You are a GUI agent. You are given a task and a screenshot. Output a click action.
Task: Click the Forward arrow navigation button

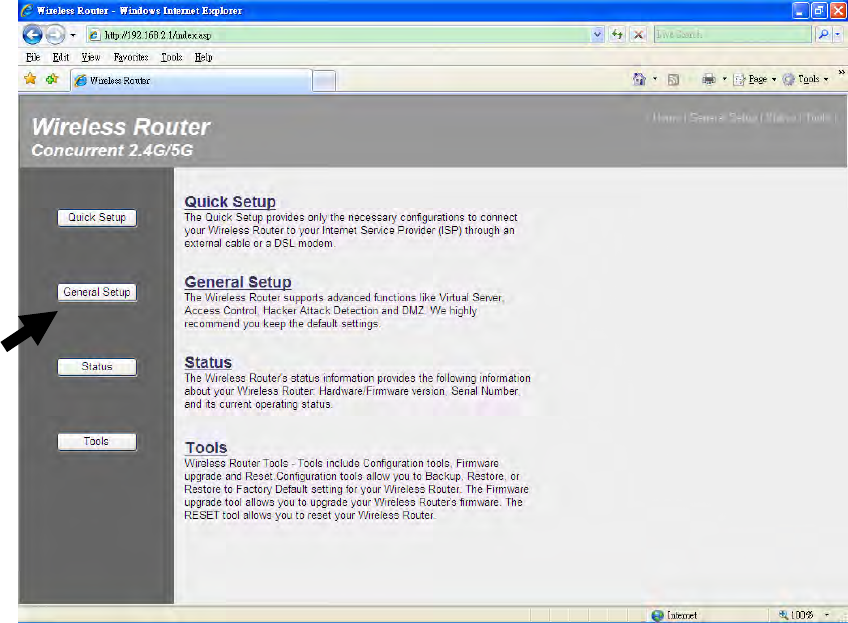[55, 35]
